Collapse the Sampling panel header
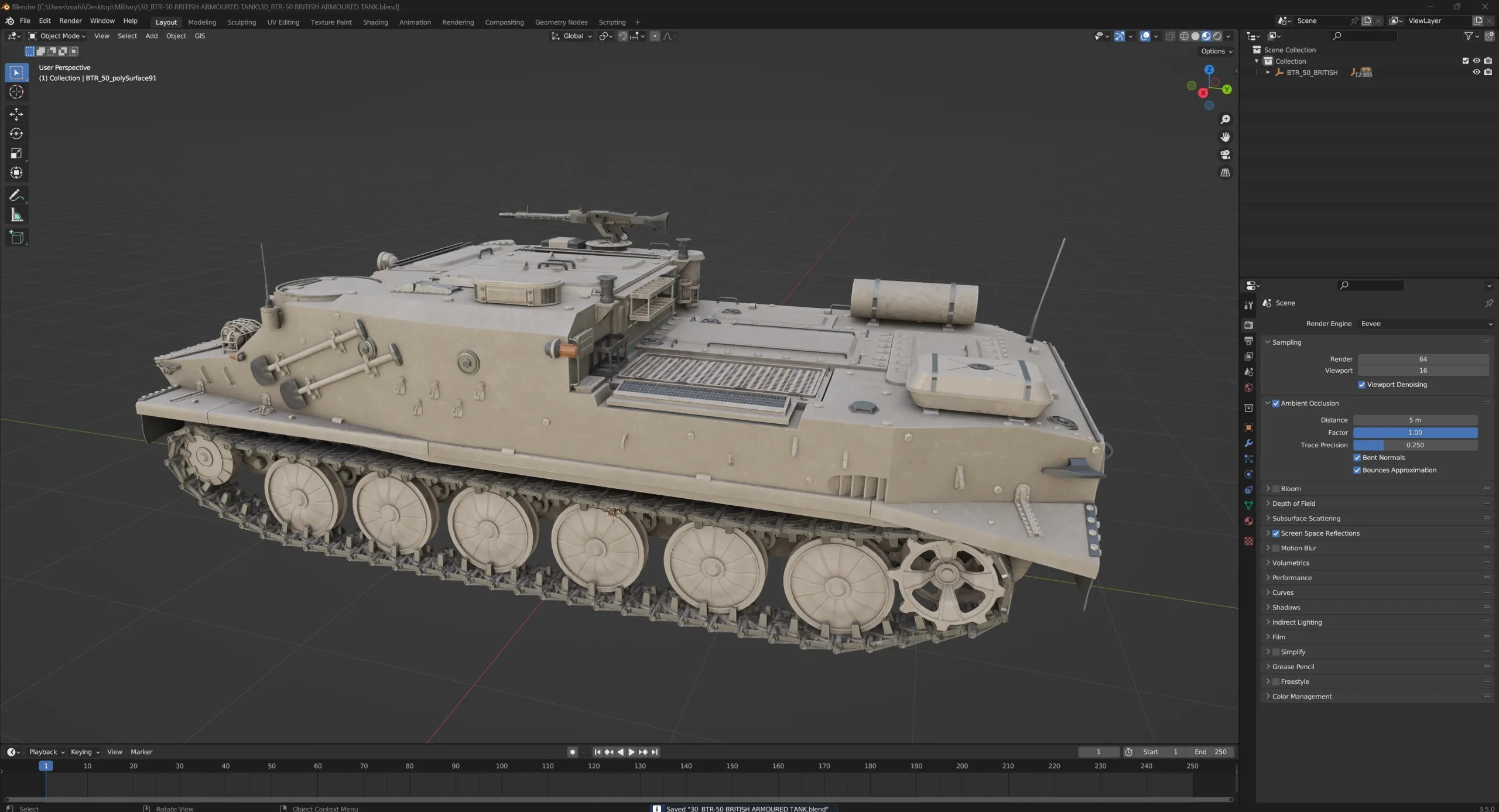This screenshot has width=1499, height=812. click(1286, 342)
